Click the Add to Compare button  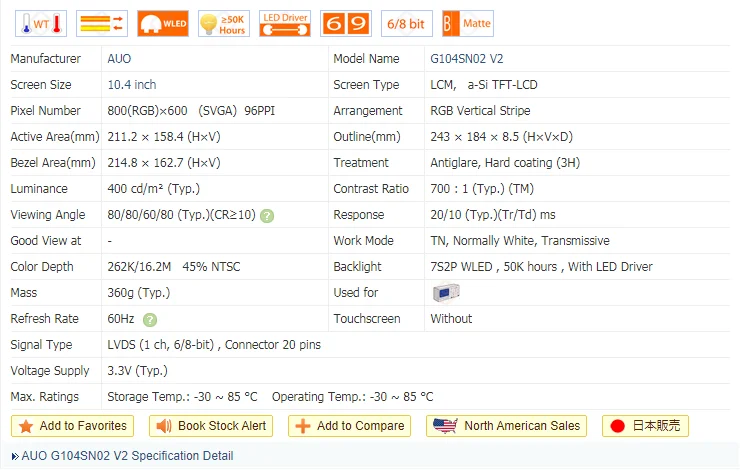tap(349, 426)
